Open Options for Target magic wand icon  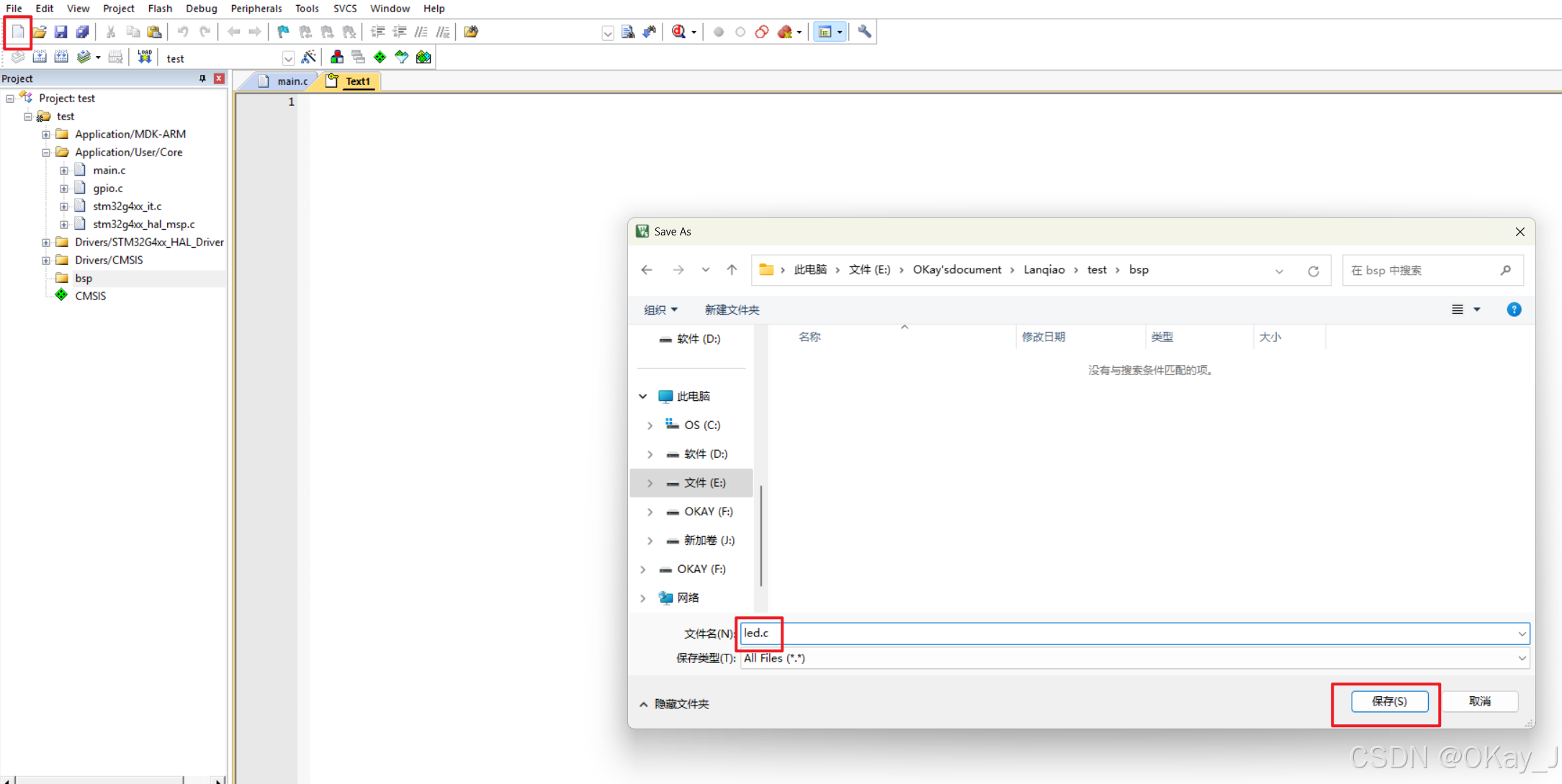pyautogui.click(x=309, y=57)
